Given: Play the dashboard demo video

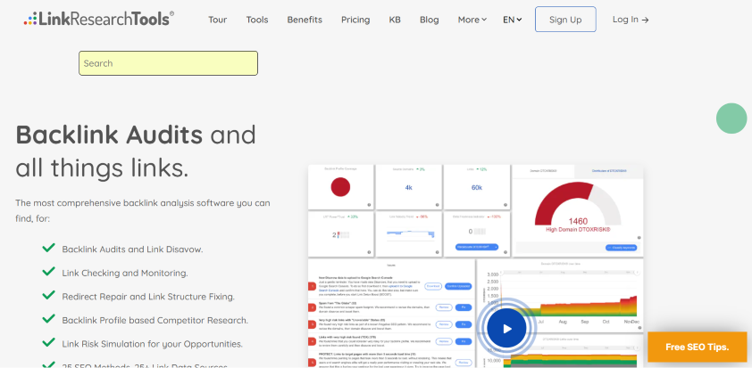Looking at the screenshot, I should pyautogui.click(x=506, y=328).
